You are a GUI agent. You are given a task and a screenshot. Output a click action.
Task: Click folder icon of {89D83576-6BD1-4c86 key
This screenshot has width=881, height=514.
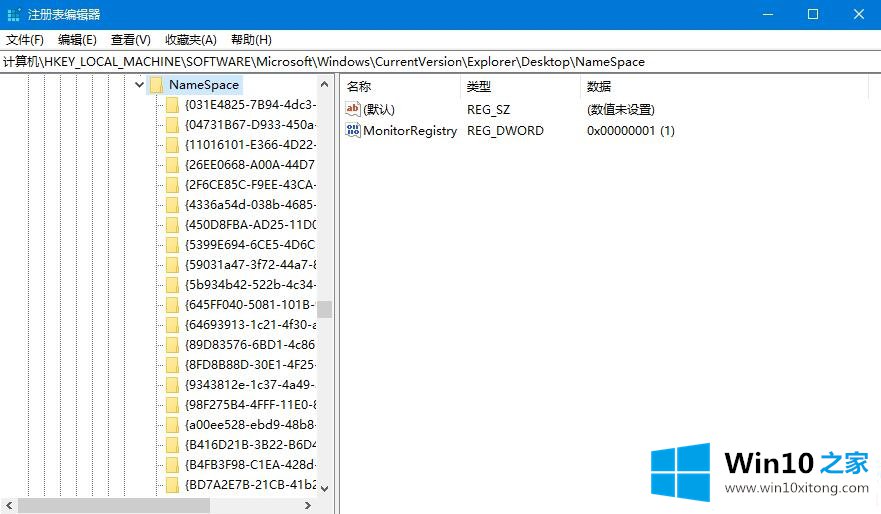pos(172,345)
